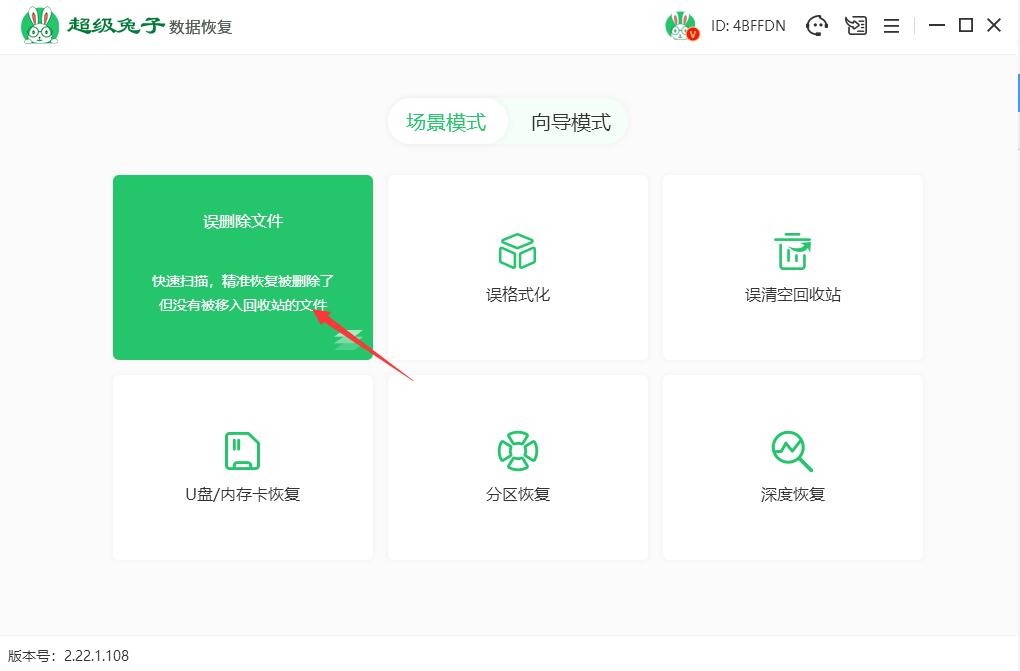Select U盘/内存卡恢复 label
The height and width of the screenshot is (671, 1020).
pos(243,495)
